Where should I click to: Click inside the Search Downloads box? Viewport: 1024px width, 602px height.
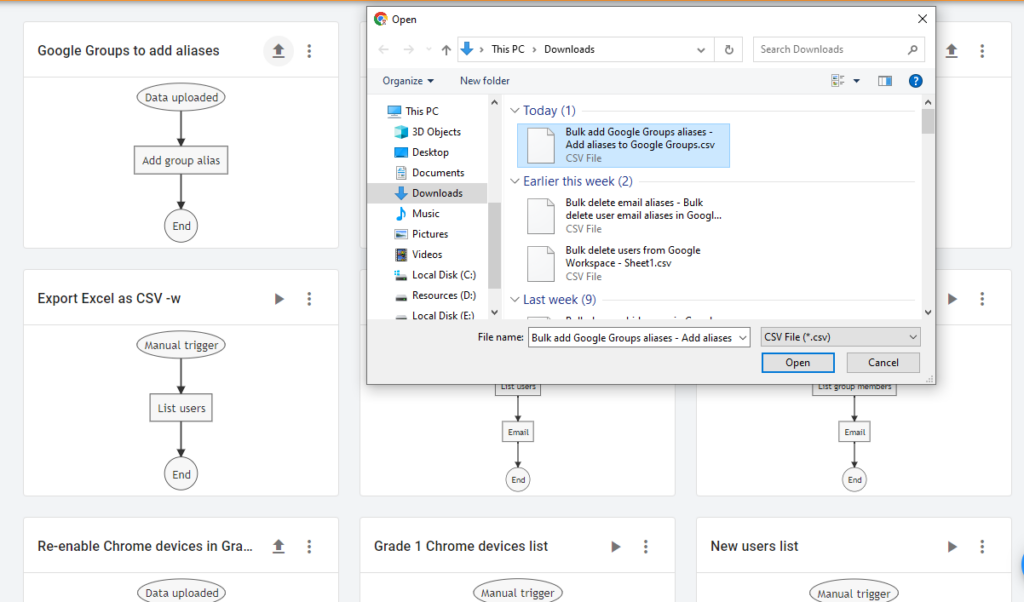click(830, 48)
